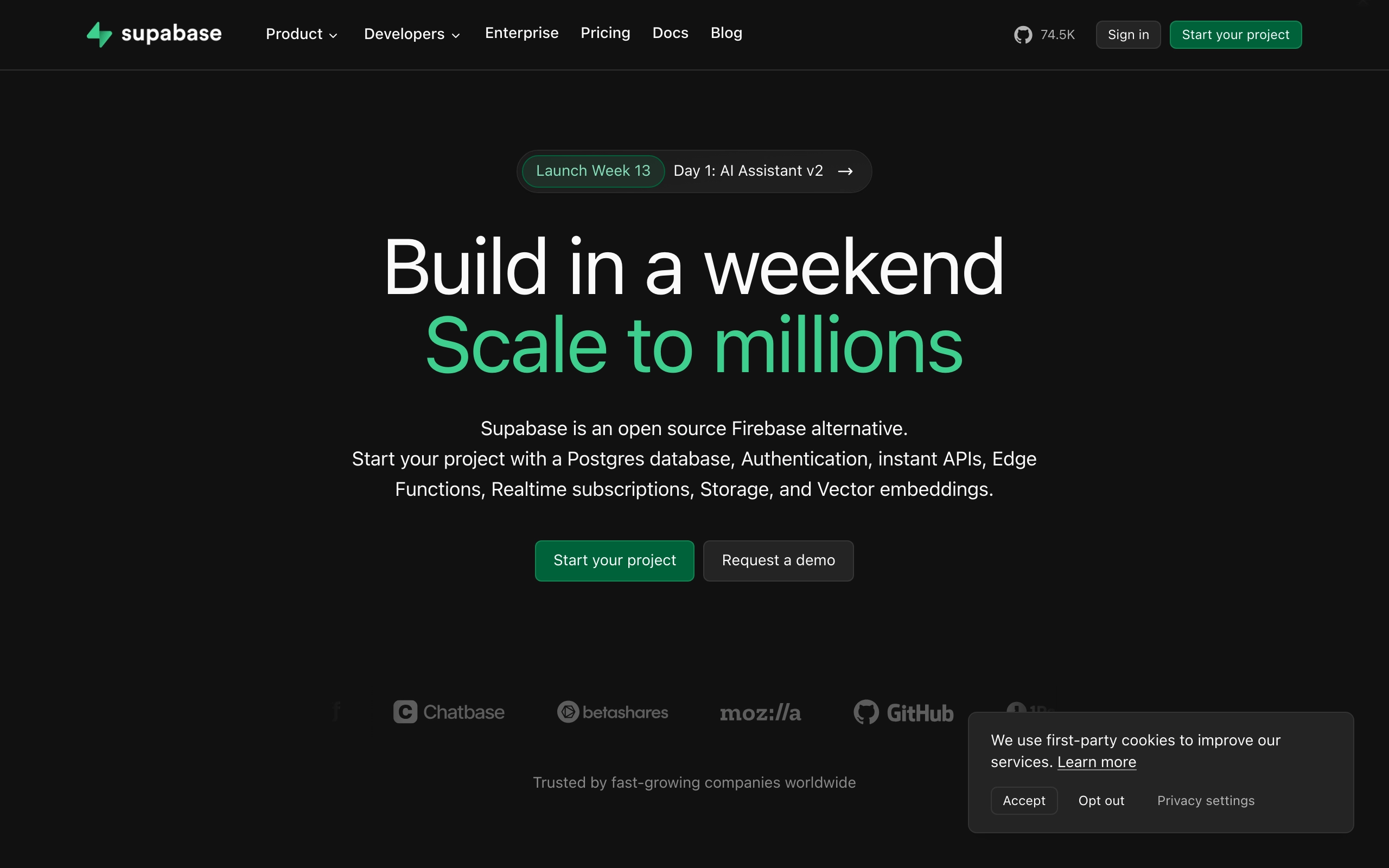This screenshot has width=1389, height=868.
Task: Expand the Developers dropdown menu
Action: (x=405, y=34)
